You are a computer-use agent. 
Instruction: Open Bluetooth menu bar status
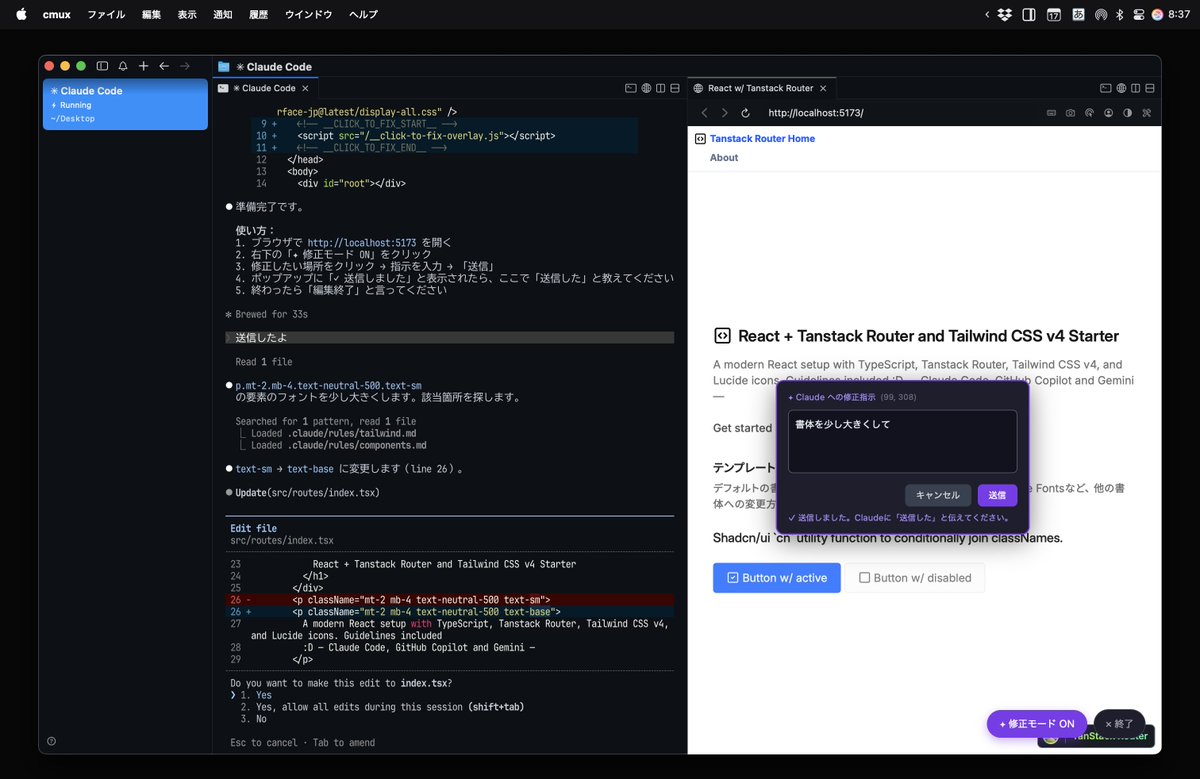pos(1120,14)
